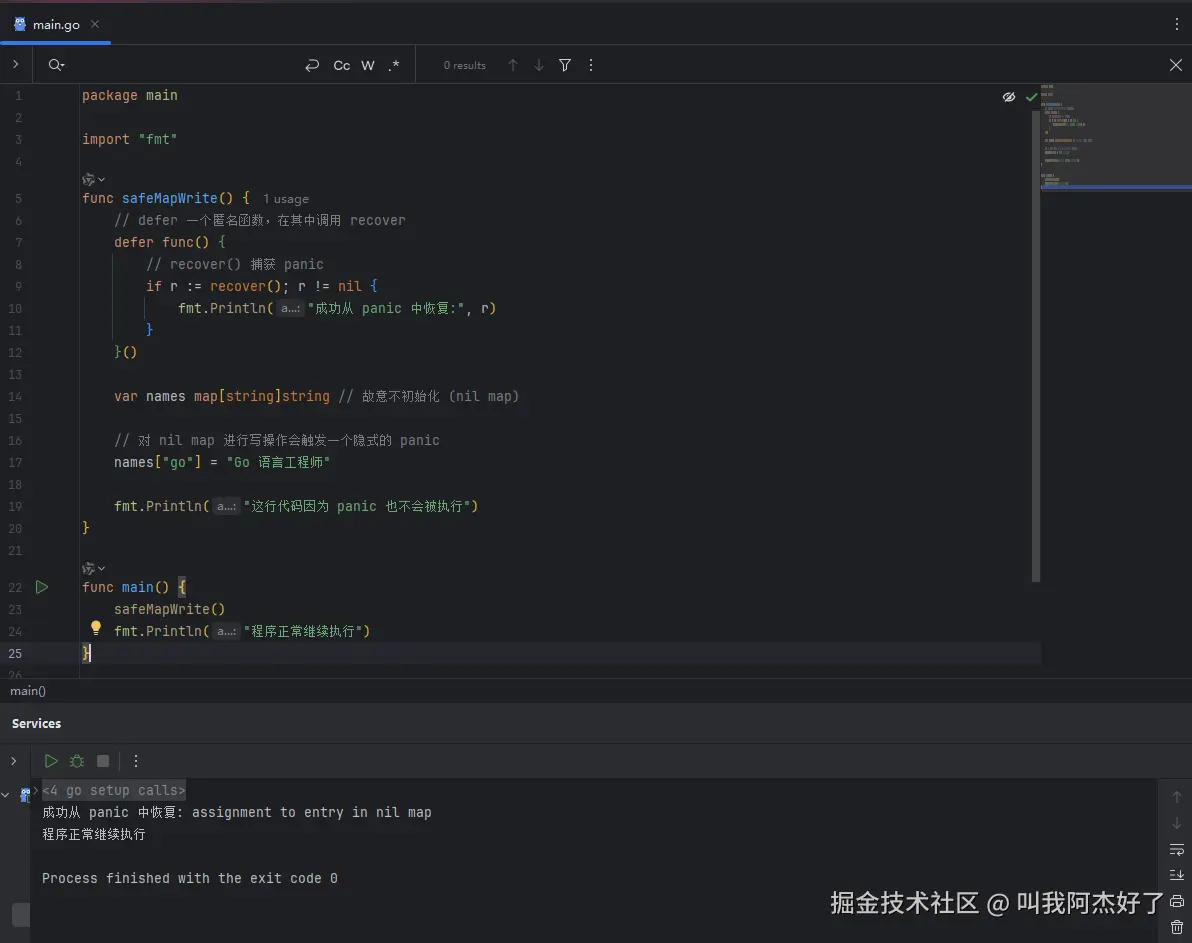Debug the service with bug icon
Viewport: 1192px width, 943px height.
pyautogui.click(x=77, y=760)
